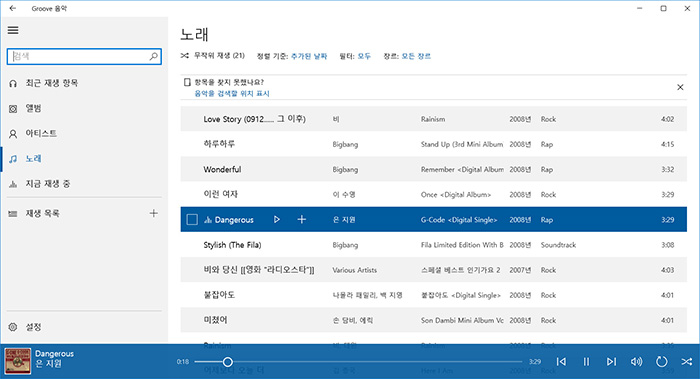Select 노래 in the sidebar
This screenshot has width=700, height=379.
(x=33, y=158)
